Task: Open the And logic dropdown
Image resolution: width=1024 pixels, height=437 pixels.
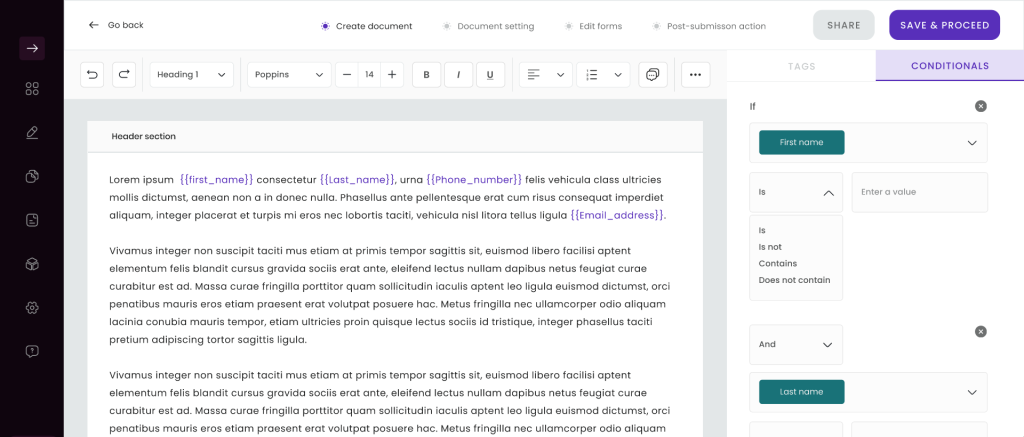Action: (x=796, y=344)
